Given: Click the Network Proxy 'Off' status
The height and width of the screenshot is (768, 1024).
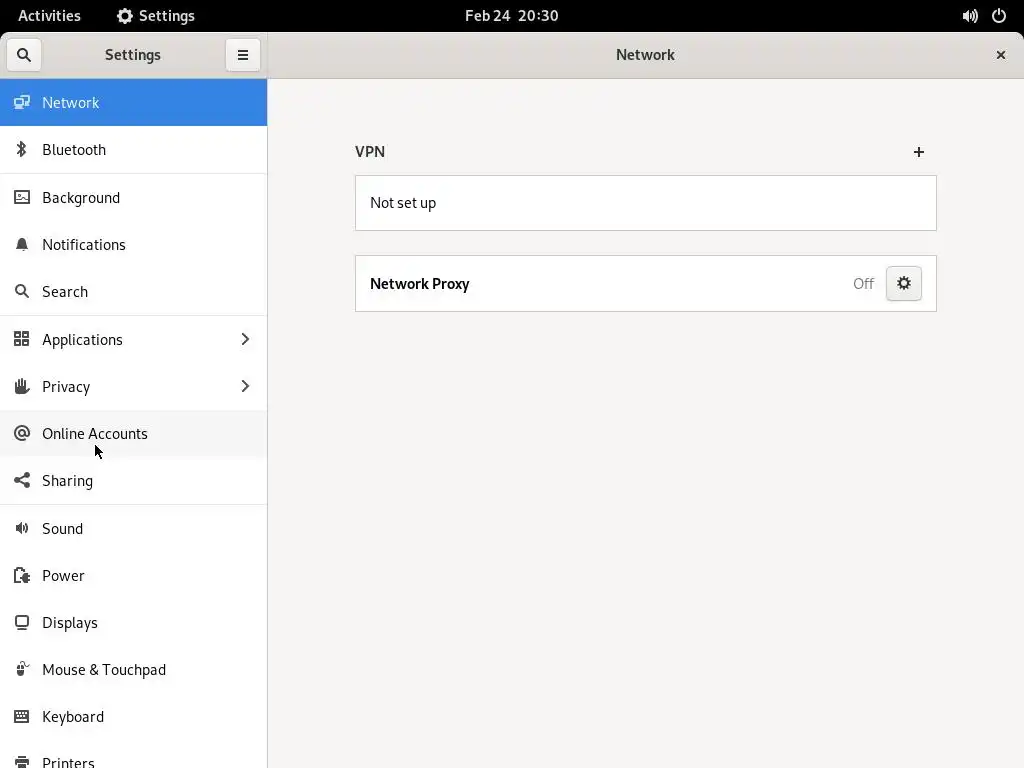Looking at the screenshot, I should point(863,283).
